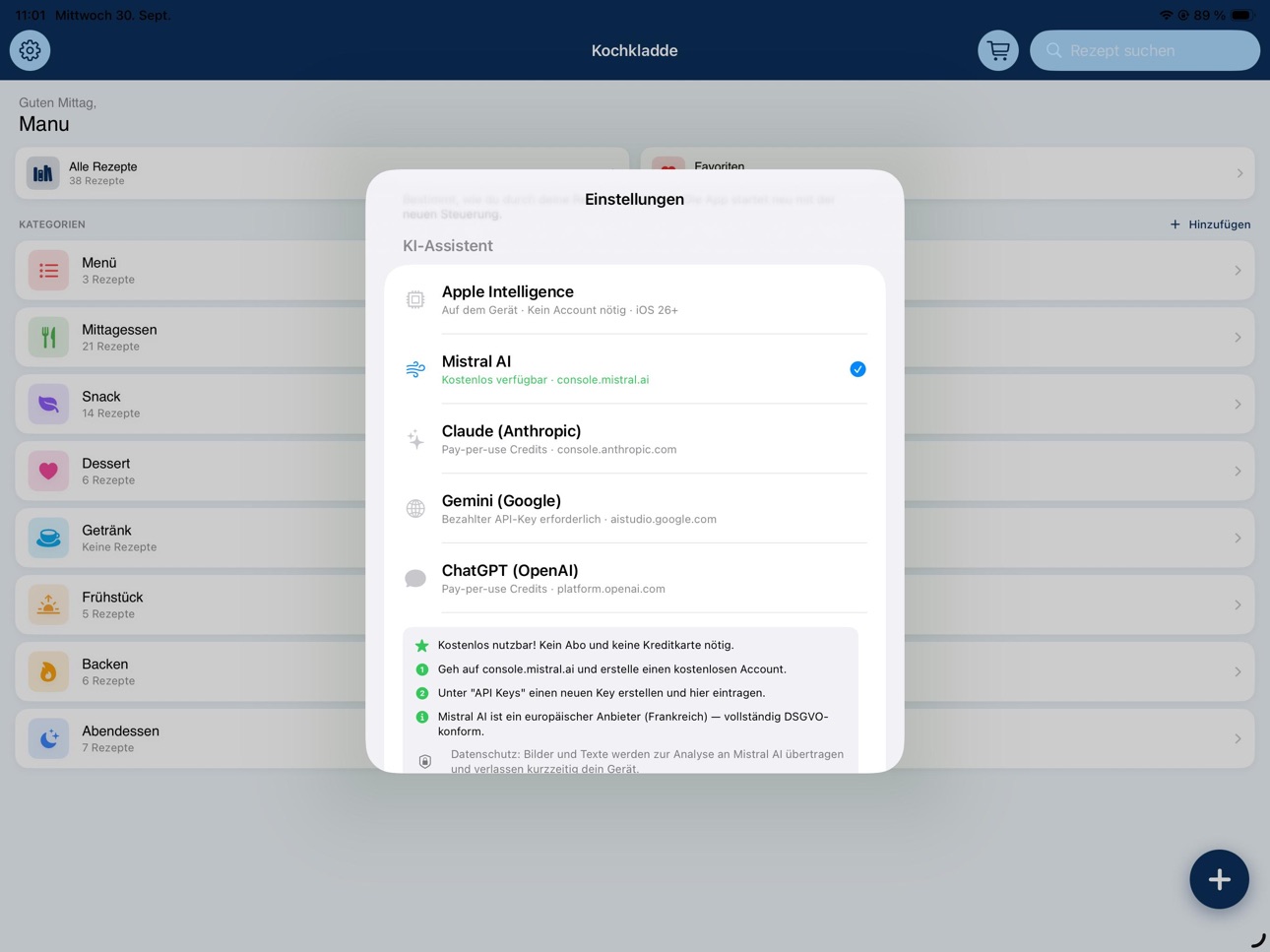Image resolution: width=1270 pixels, height=952 pixels.
Task: Click the Mistral AI wind icon
Action: click(415, 369)
